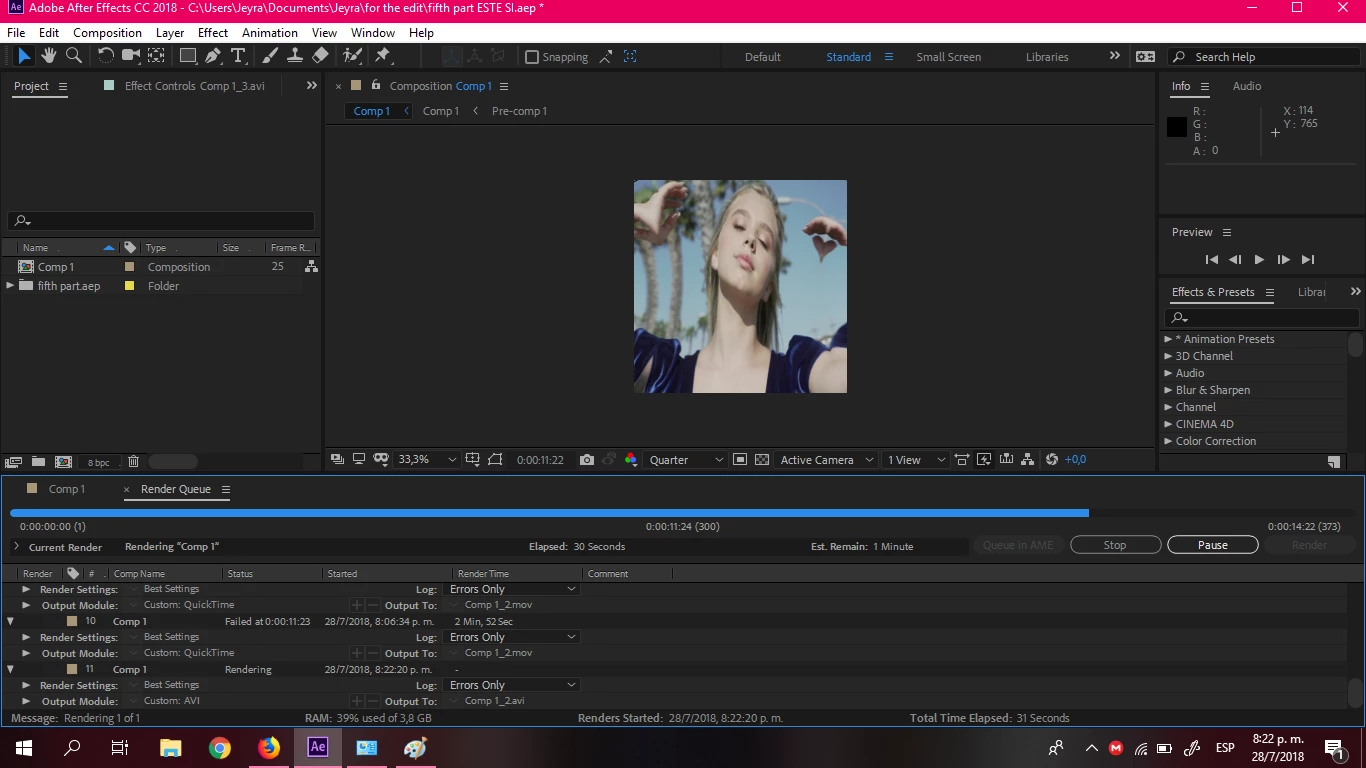This screenshot has width=1366, height=768.
Task: Switch to Effect Controls Comp 1_3.avi tab
Action: click(194, 86)
